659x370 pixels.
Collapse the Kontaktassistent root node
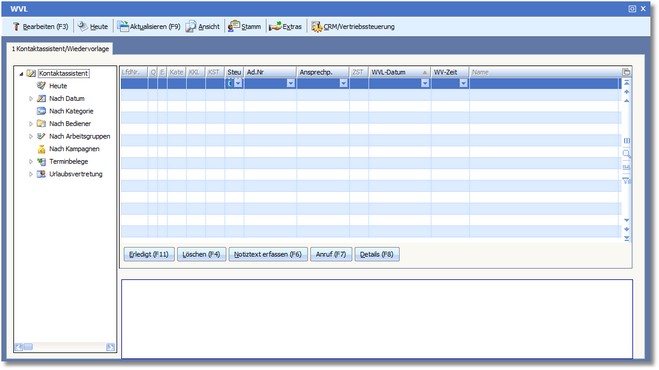(21, 74)
